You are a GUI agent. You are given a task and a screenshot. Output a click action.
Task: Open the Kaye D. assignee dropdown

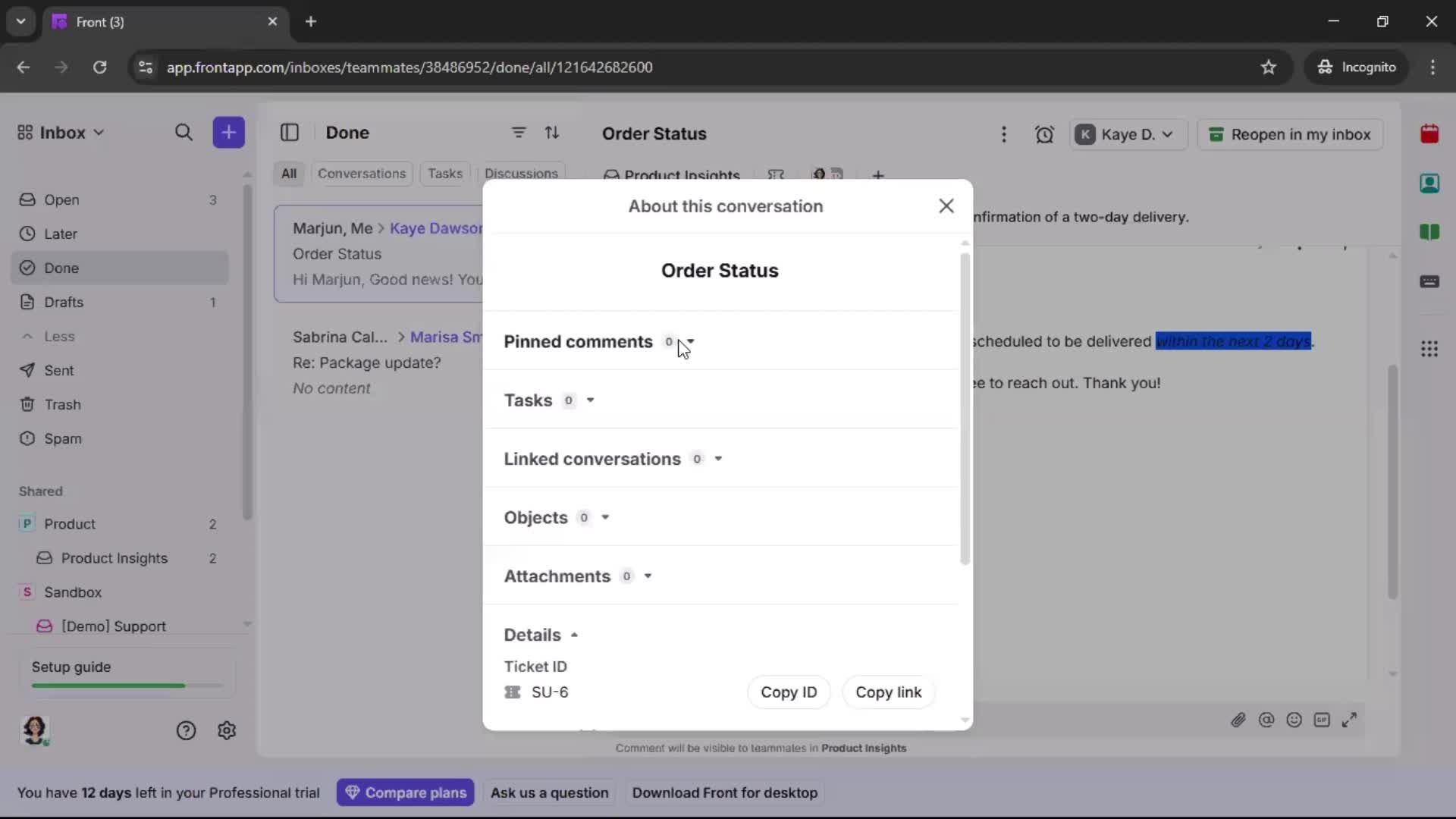point(1128,134)
